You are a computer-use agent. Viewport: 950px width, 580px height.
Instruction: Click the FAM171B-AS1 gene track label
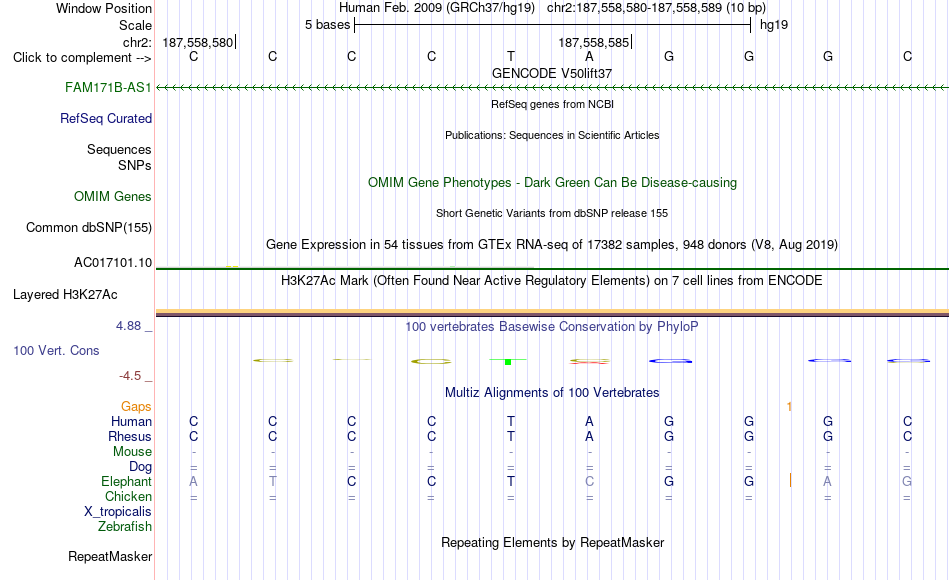(108, 87)
